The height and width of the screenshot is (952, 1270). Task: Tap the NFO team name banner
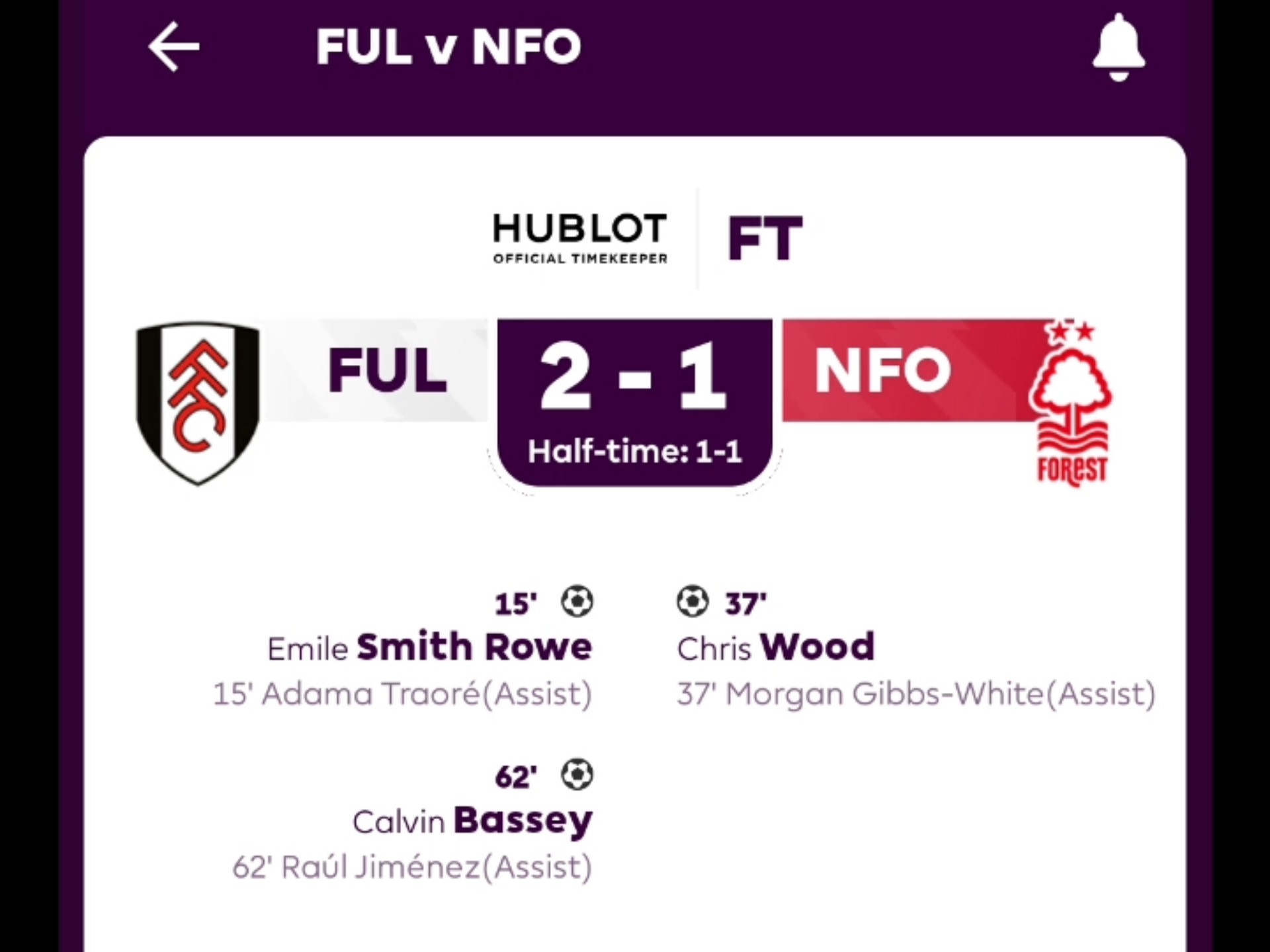pyautogui.click(x=883, y=371)
